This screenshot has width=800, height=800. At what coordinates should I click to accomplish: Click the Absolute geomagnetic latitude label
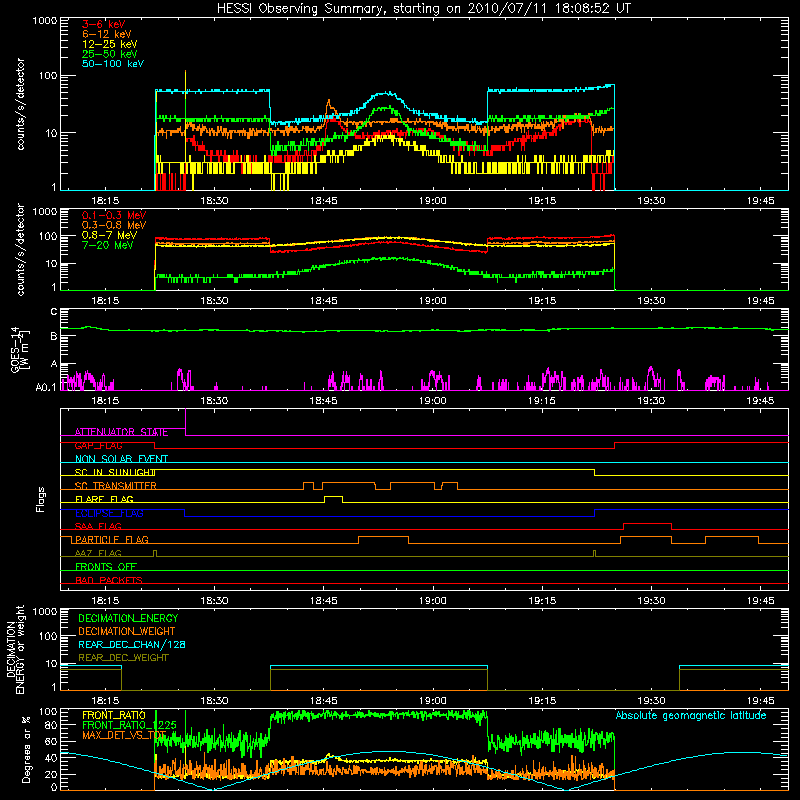pyautogui.click(x=691, y=715)
